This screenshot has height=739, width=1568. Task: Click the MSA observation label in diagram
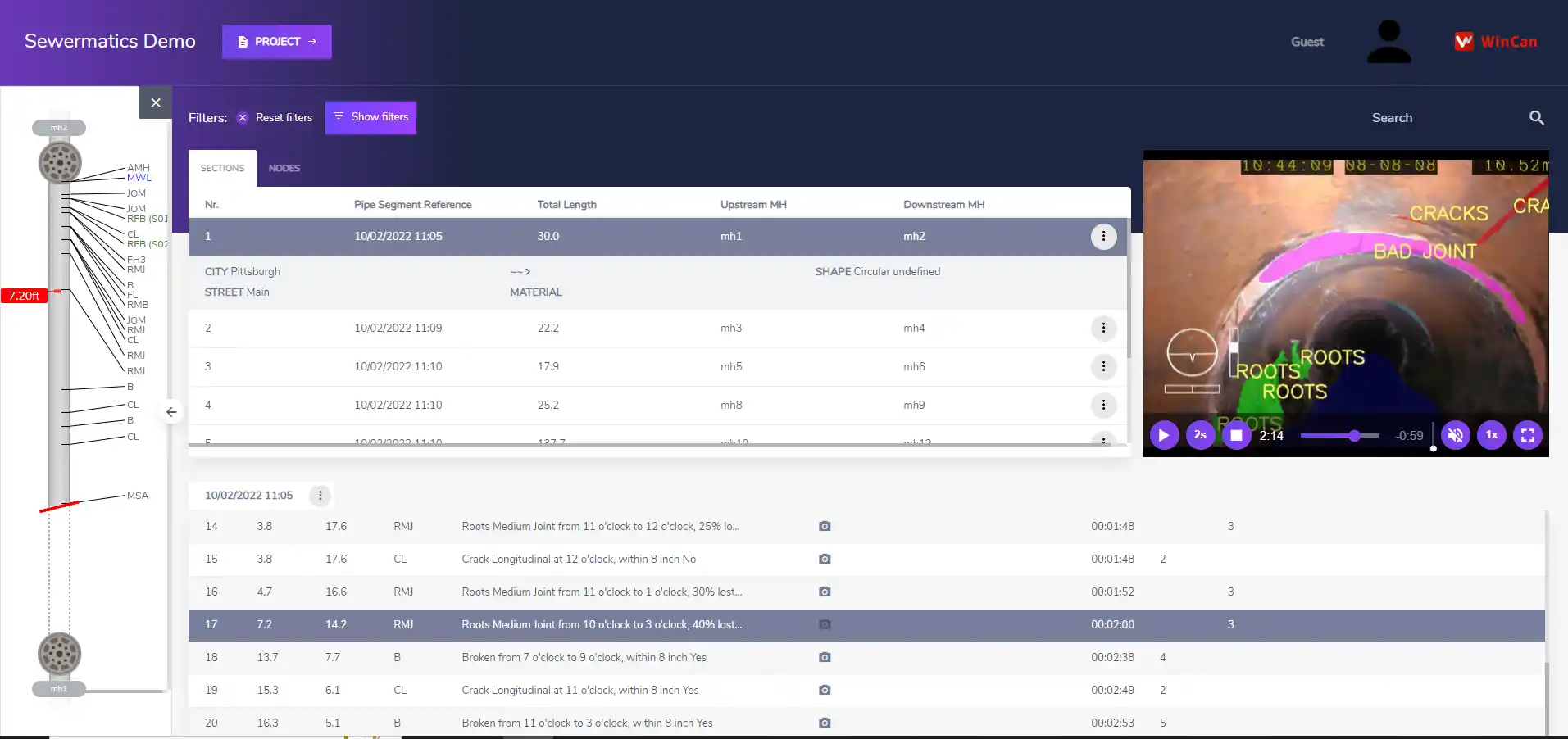point(138,496)
